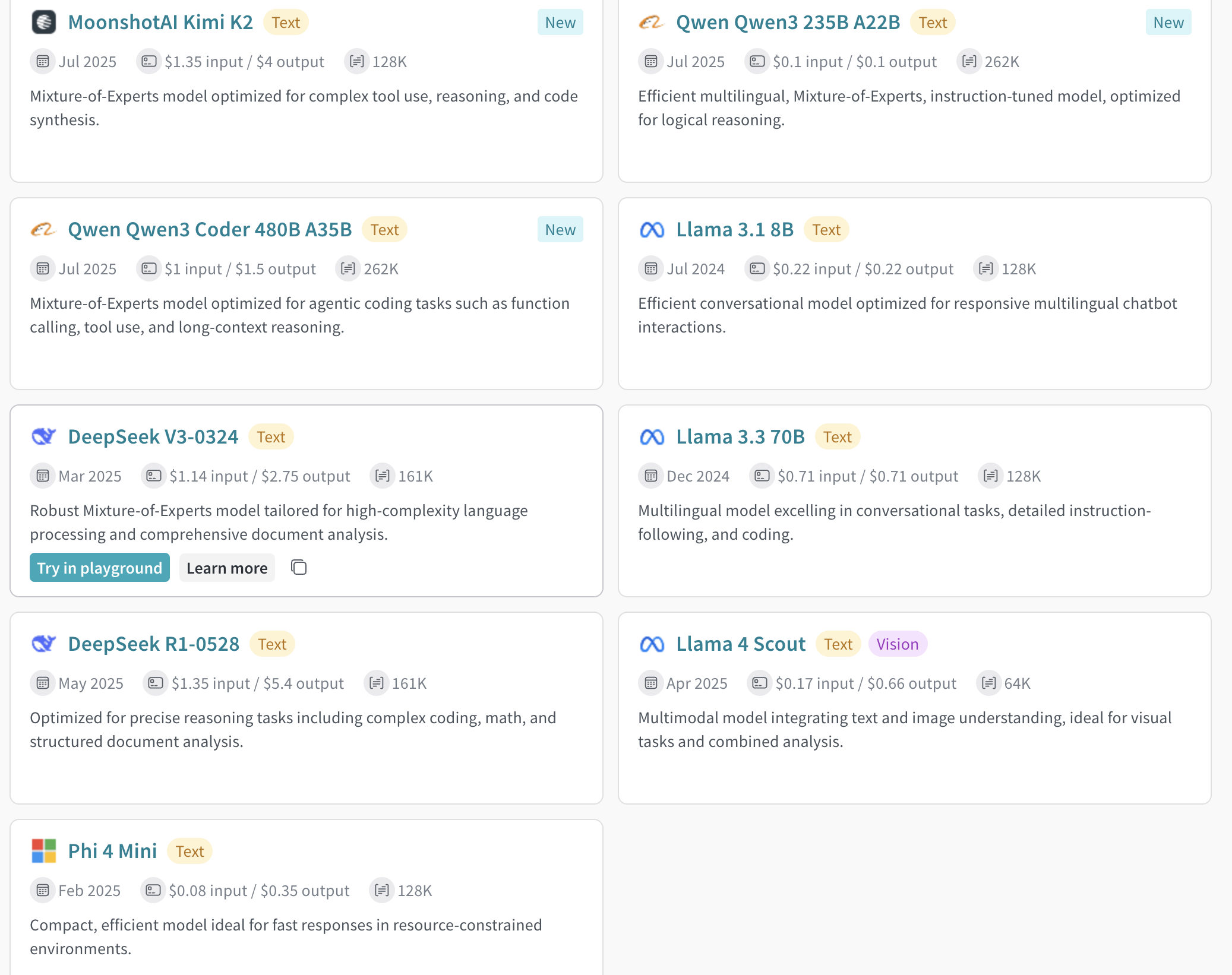
Task: Click the calendar icon beside Mar 2025
Action: coord(43,476)
